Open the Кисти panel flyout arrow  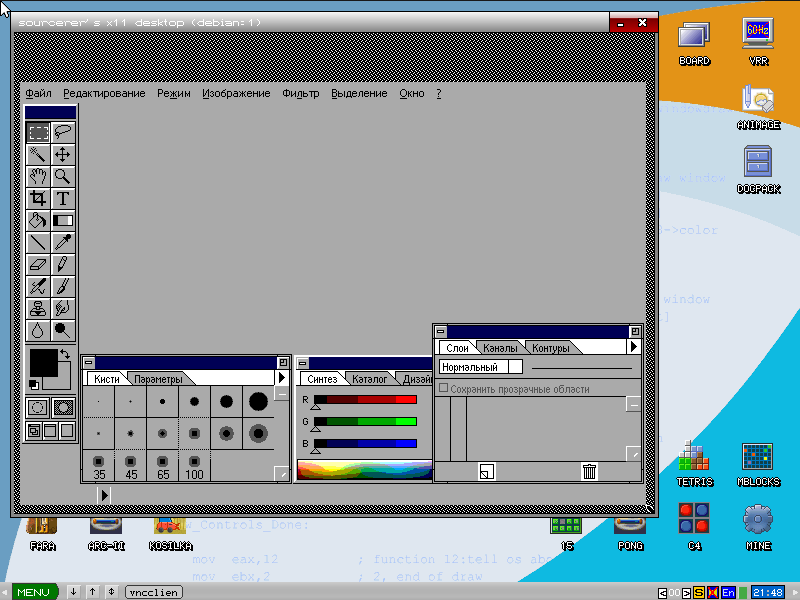282,378
